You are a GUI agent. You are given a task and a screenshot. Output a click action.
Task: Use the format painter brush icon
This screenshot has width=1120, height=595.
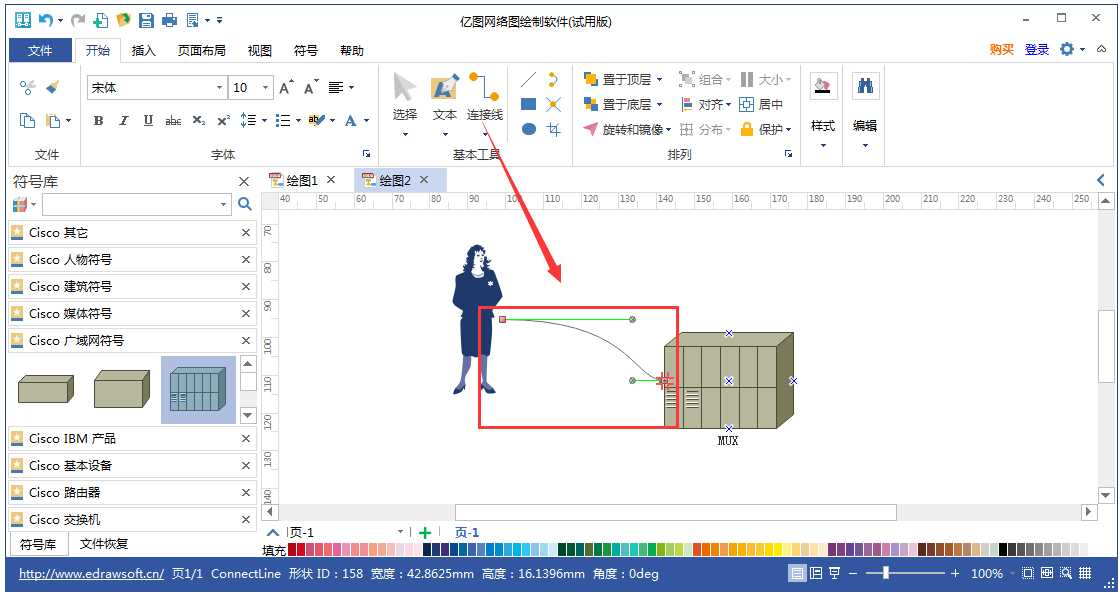coord(53,87)
